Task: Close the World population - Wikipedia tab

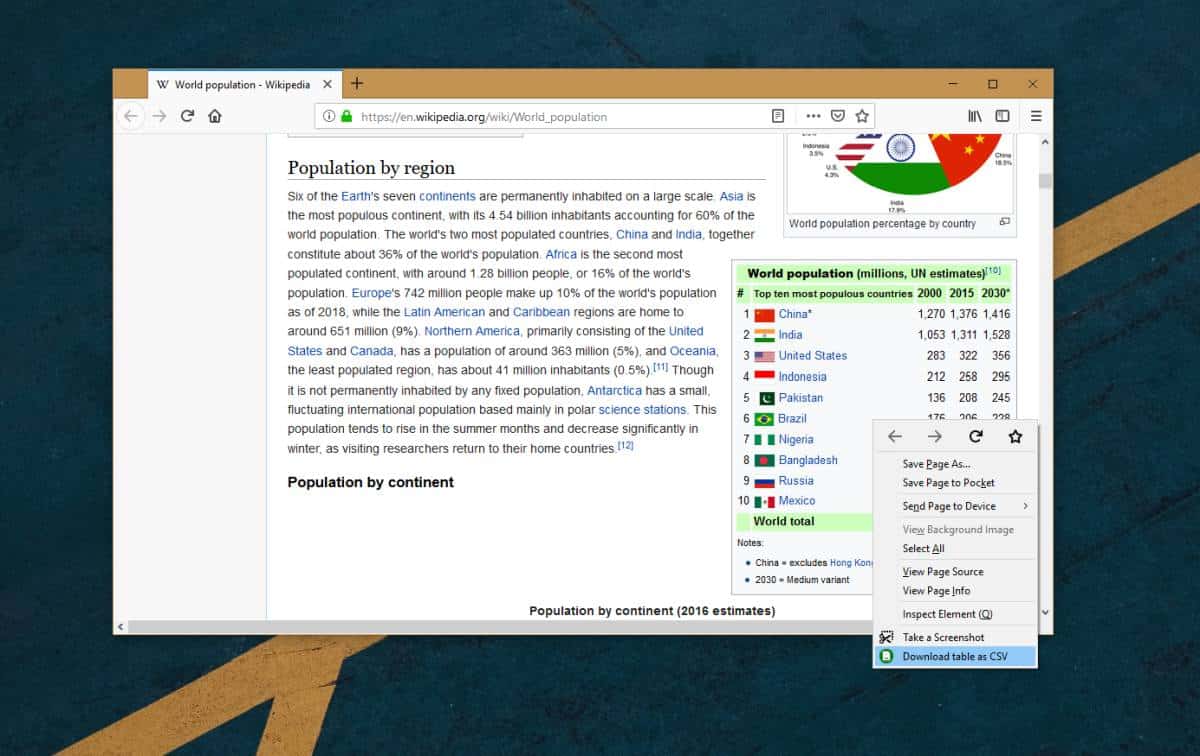Action: click(x=327, y=84)
